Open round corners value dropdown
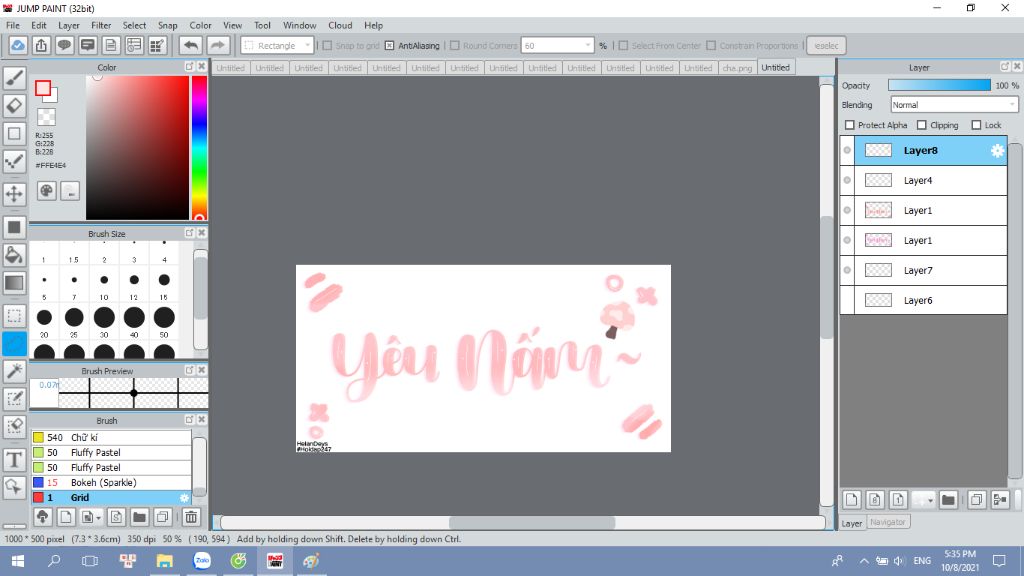 pyautogui.click(x=588, y=46)
